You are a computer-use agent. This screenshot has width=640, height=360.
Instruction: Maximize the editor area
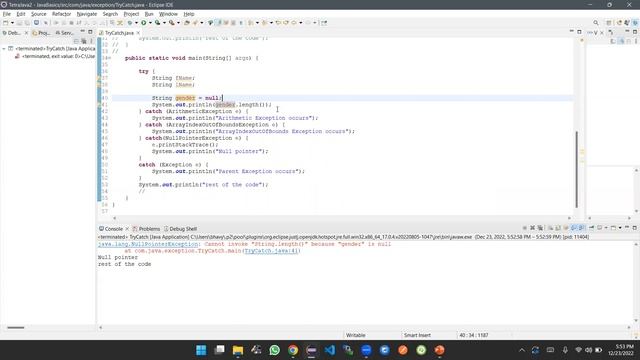579,31
